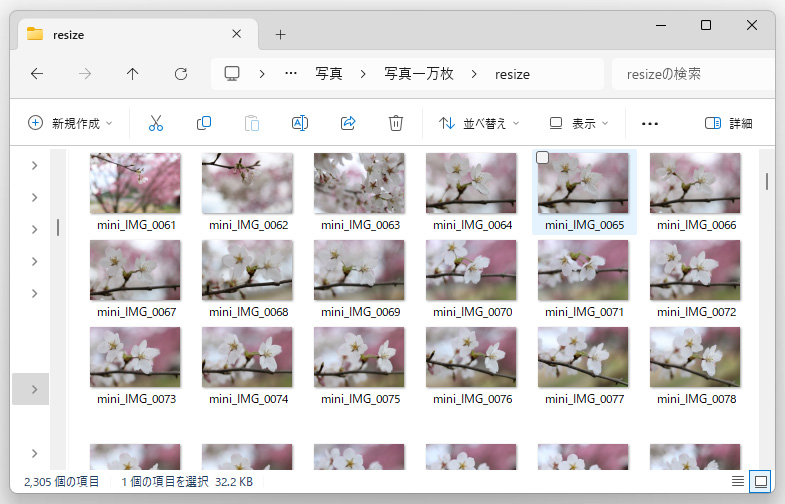The height and width of the screenshot is (504, 785).
Task: Select thumbnail mini_IMG_0068
Action: 247,270
